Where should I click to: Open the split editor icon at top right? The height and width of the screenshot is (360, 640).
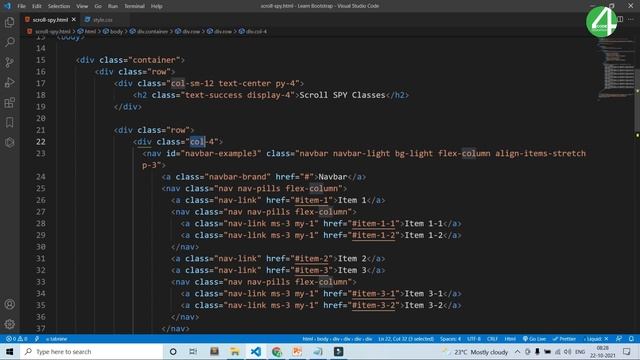(x=620, y=20)
